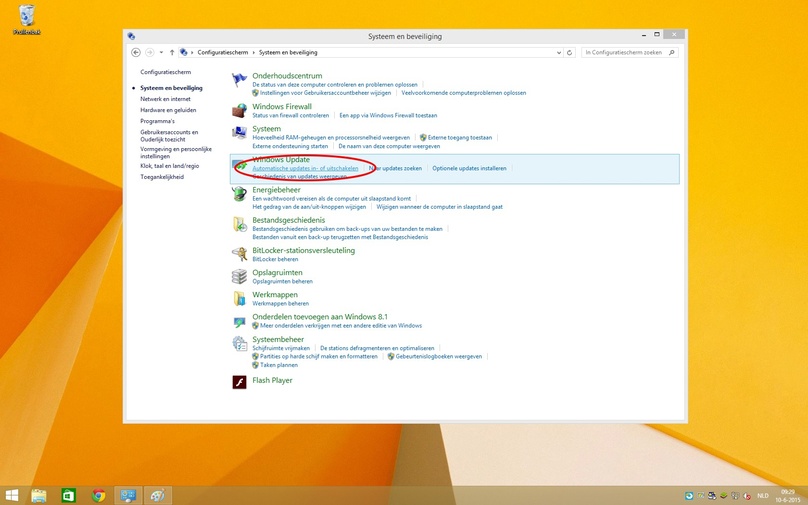Open File Explorer from taskbar

pyautogui.click(x=39, y=495)
